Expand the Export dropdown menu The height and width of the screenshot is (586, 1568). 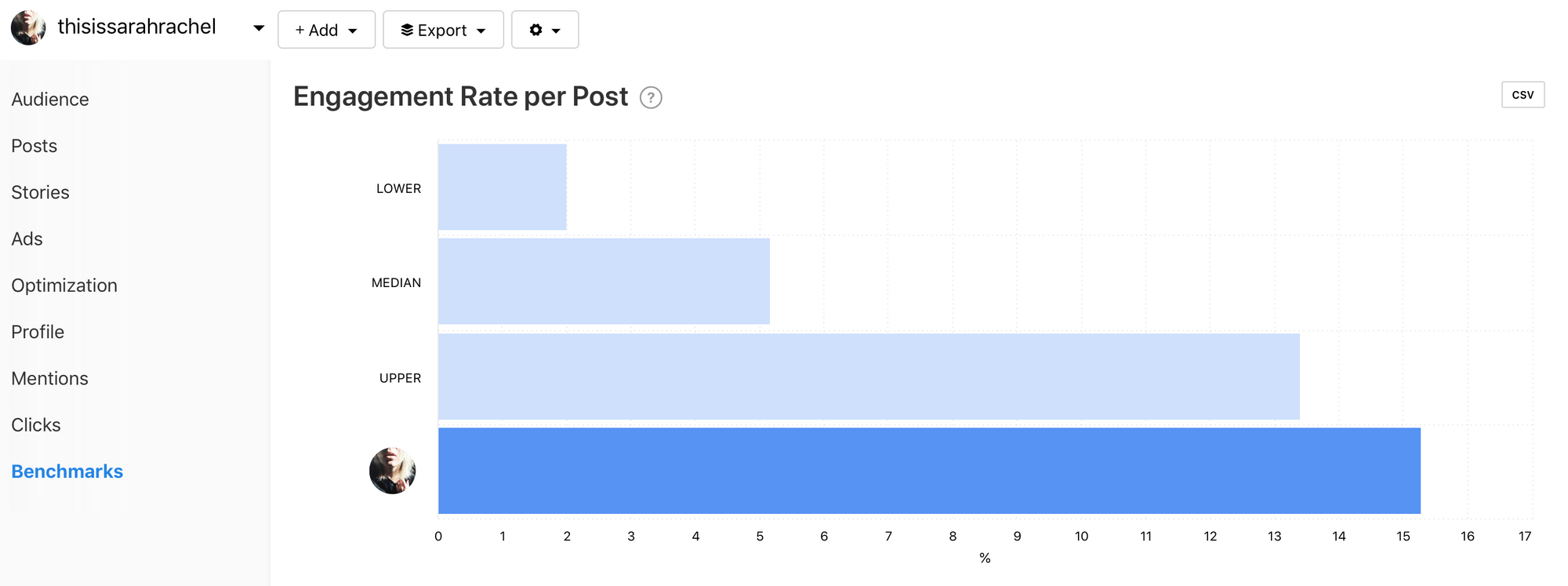pos(443,30)
